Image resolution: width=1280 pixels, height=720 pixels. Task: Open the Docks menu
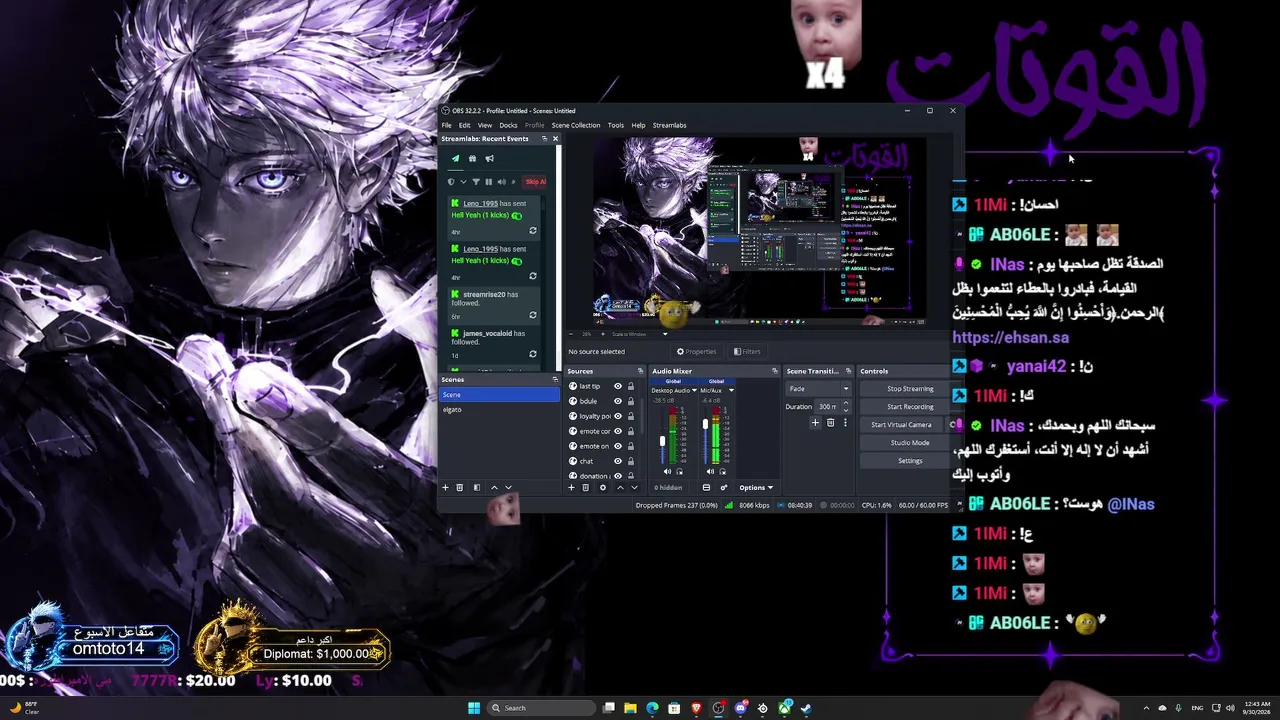point(508,125)
